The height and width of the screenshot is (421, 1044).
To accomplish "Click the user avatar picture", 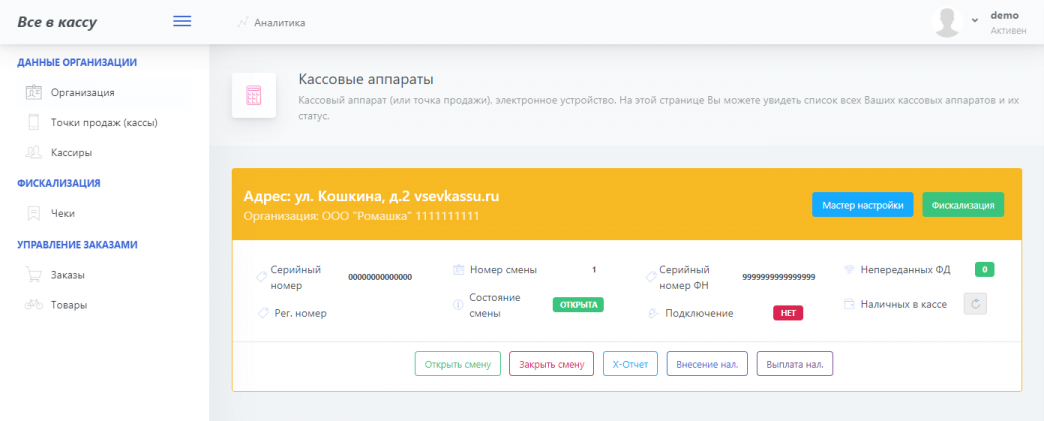I will 947,22.
